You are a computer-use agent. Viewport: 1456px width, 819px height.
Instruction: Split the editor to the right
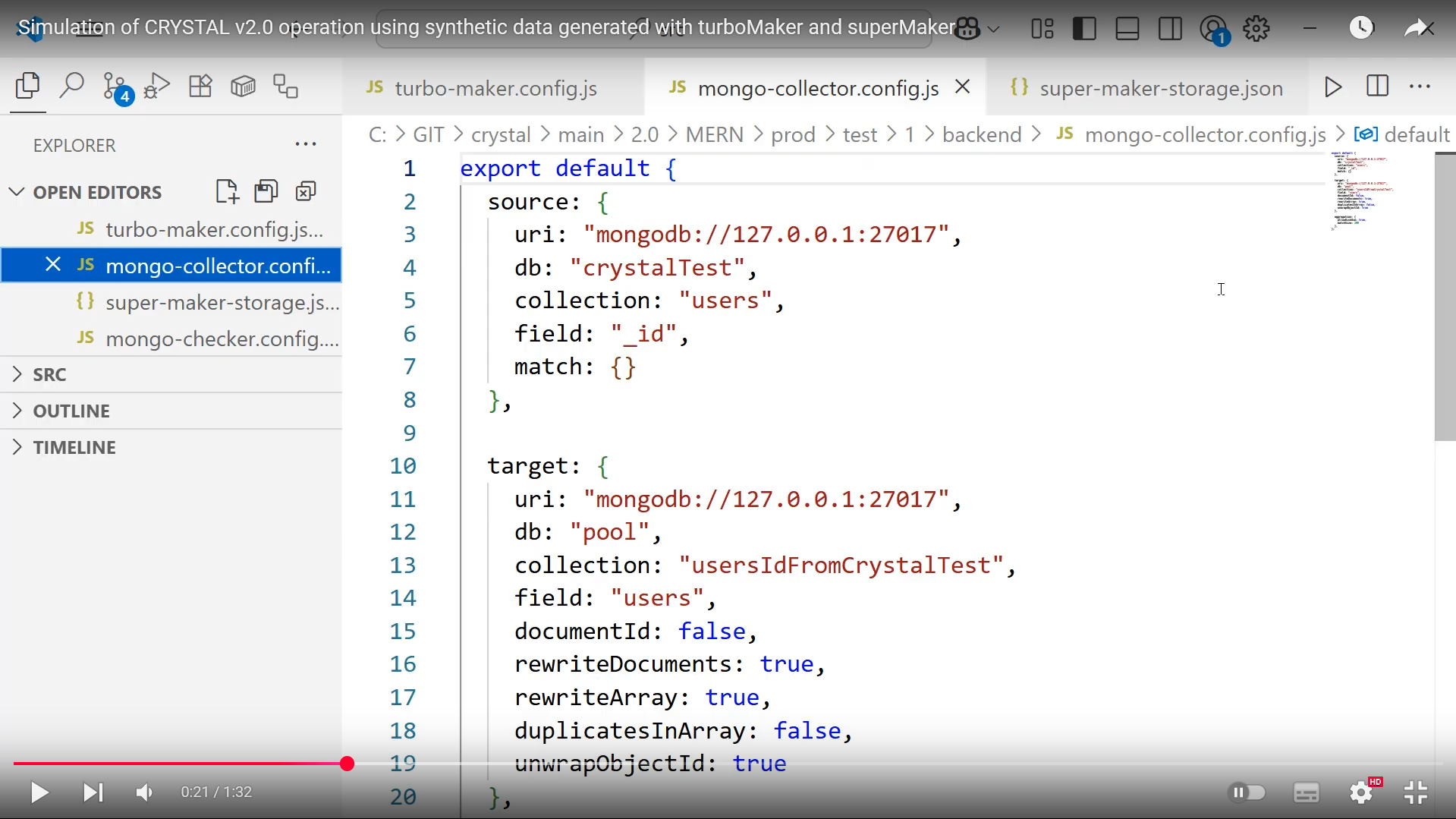click(1377, 86)
